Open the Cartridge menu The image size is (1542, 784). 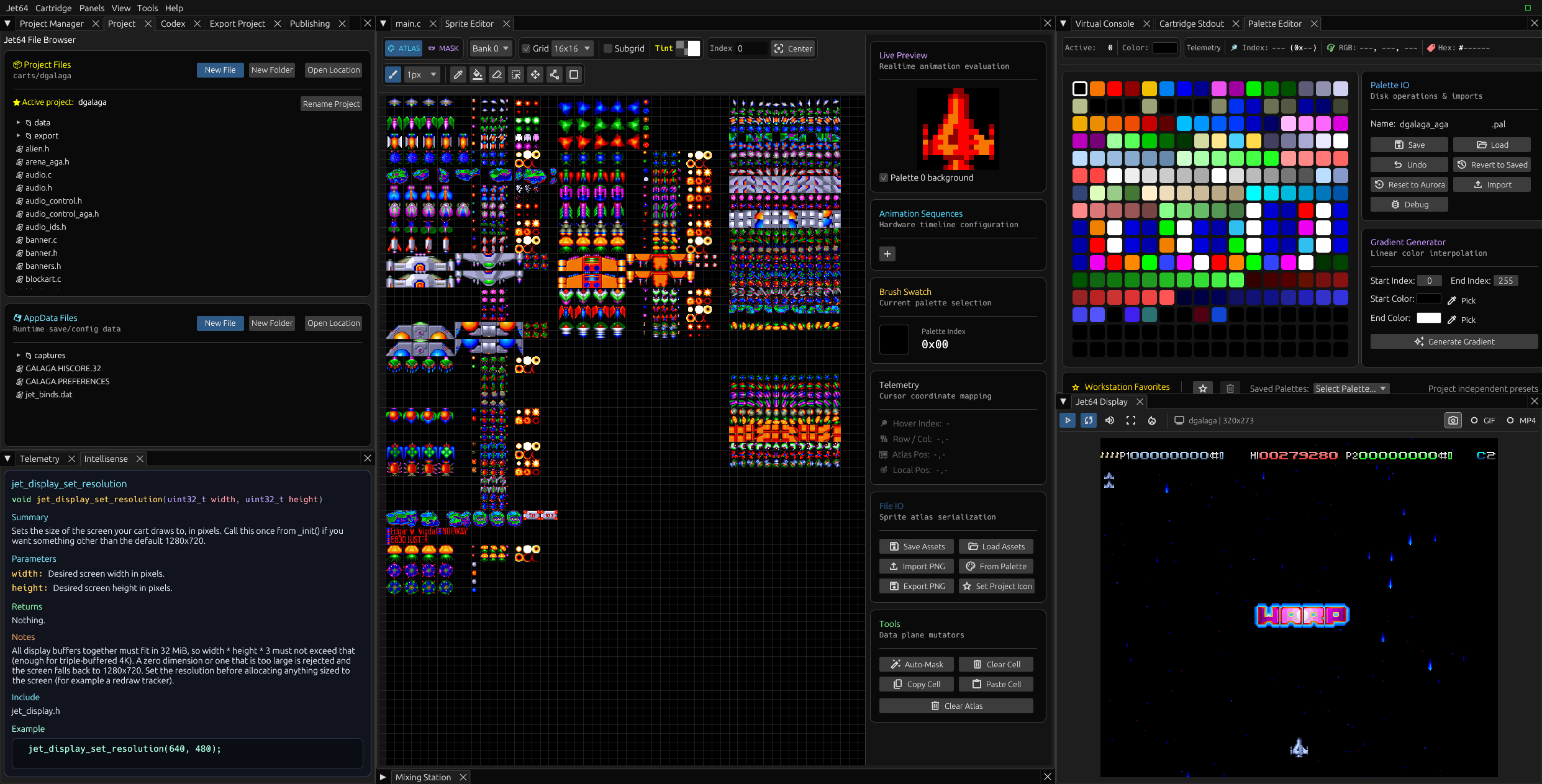(53, 8)
